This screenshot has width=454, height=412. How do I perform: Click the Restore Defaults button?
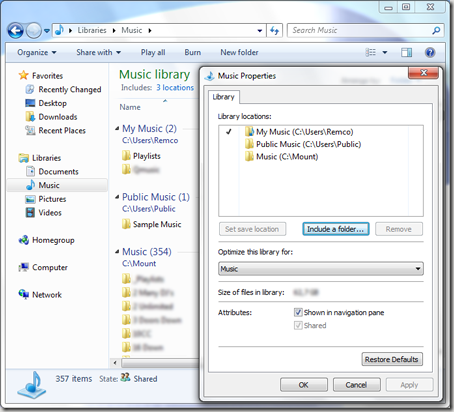point(392,359)
